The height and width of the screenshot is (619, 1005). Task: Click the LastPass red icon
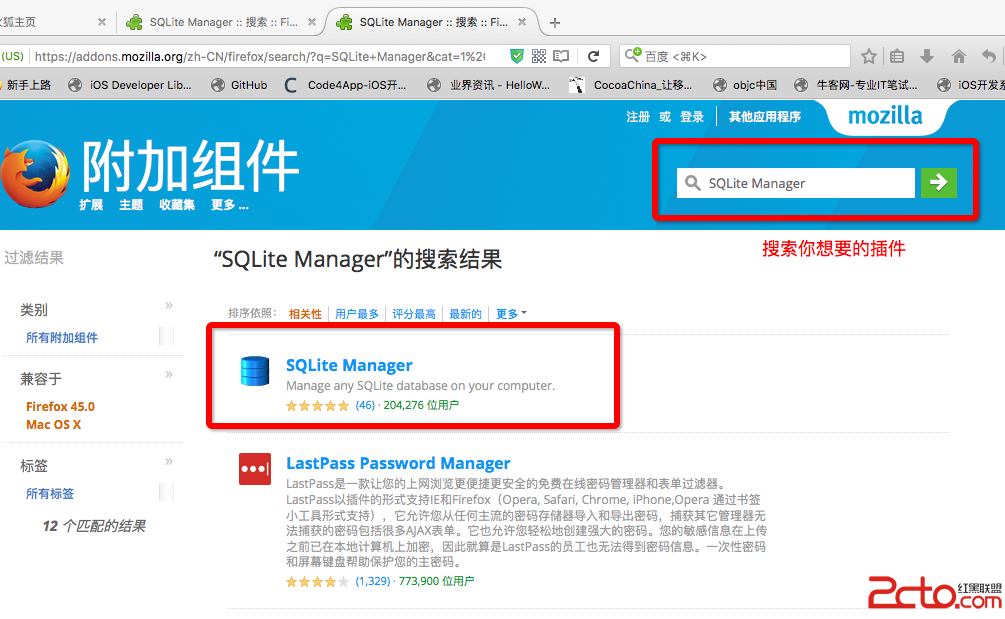[254, 469]
